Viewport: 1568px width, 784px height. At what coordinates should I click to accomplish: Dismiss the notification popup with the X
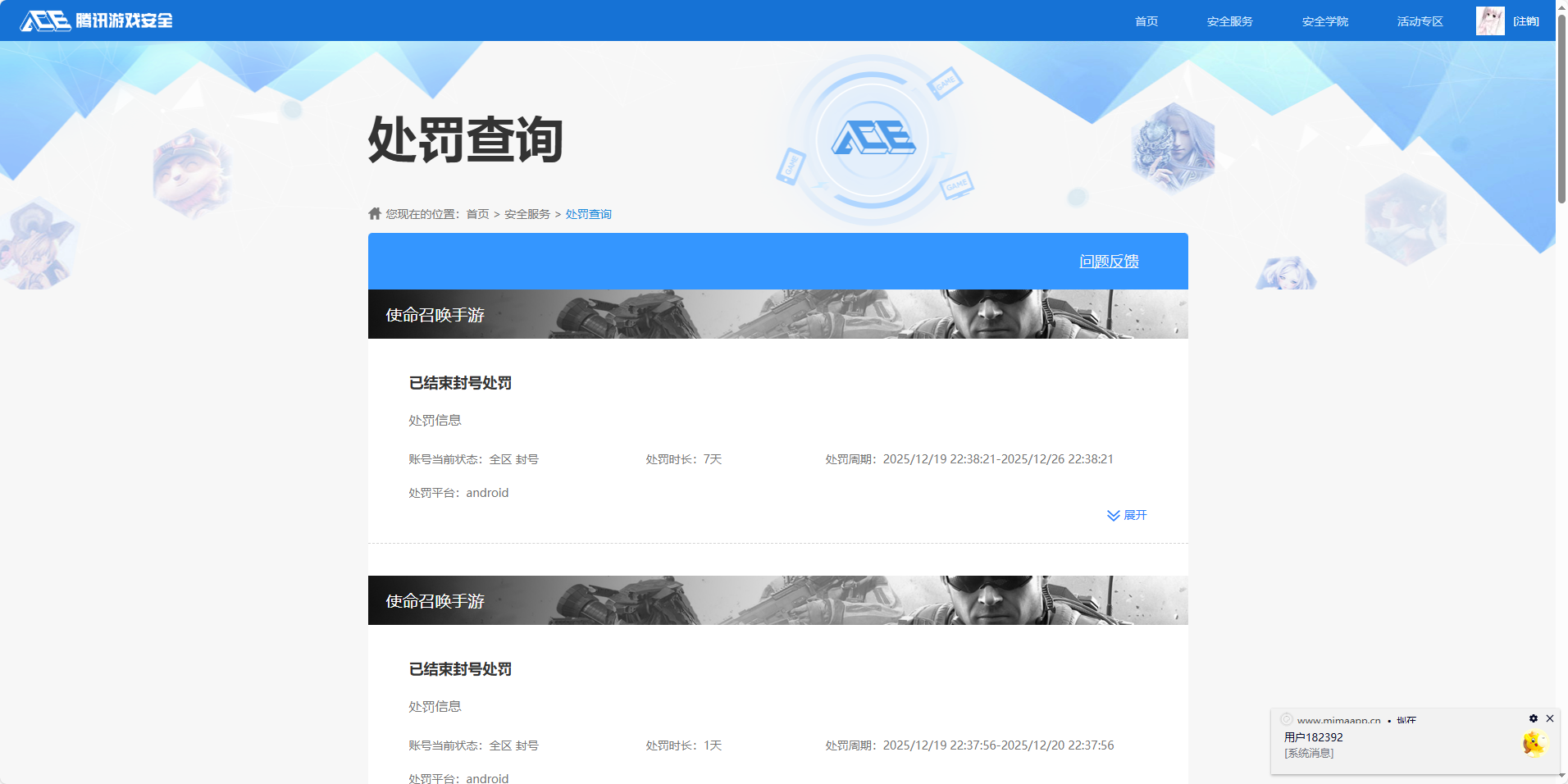[1550, 718]
